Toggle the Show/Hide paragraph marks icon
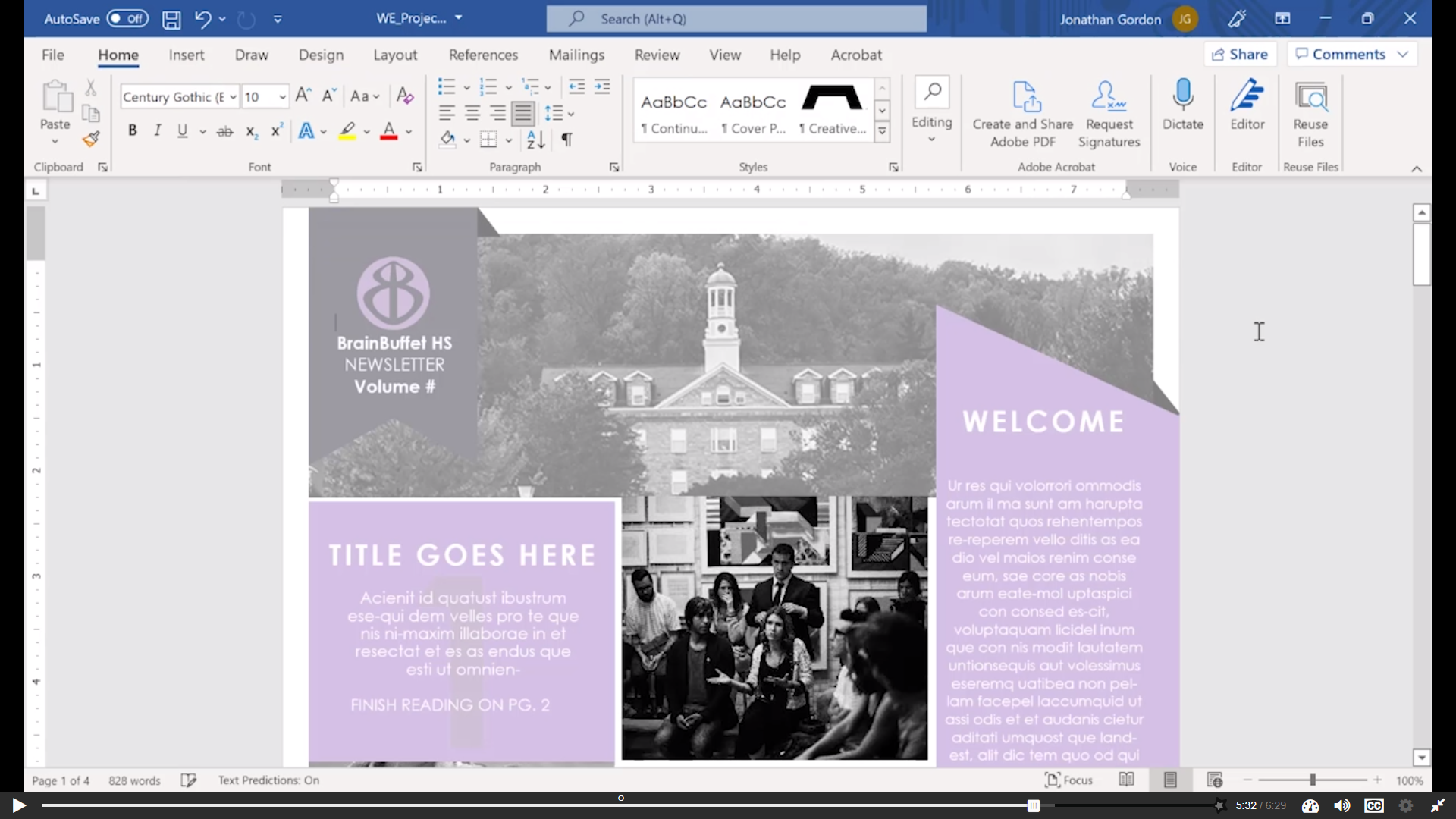1456x819 pixels. pos(566,140)
